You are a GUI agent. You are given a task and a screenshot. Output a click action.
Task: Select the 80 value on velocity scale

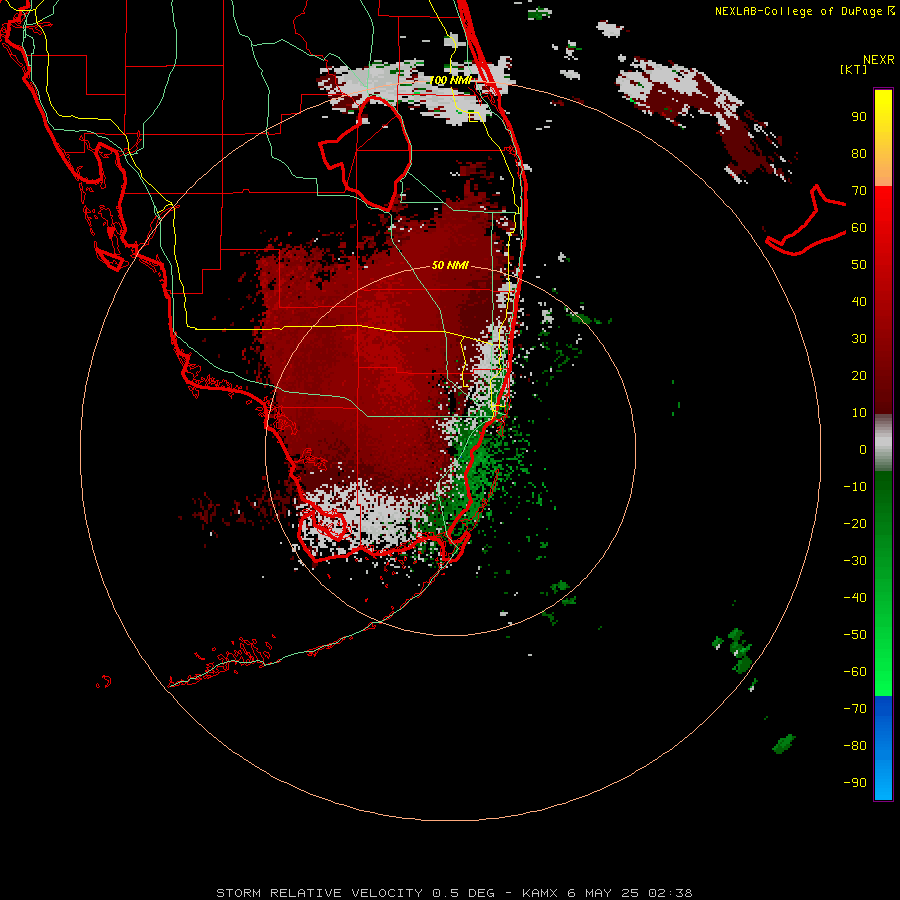pos(859,154)
